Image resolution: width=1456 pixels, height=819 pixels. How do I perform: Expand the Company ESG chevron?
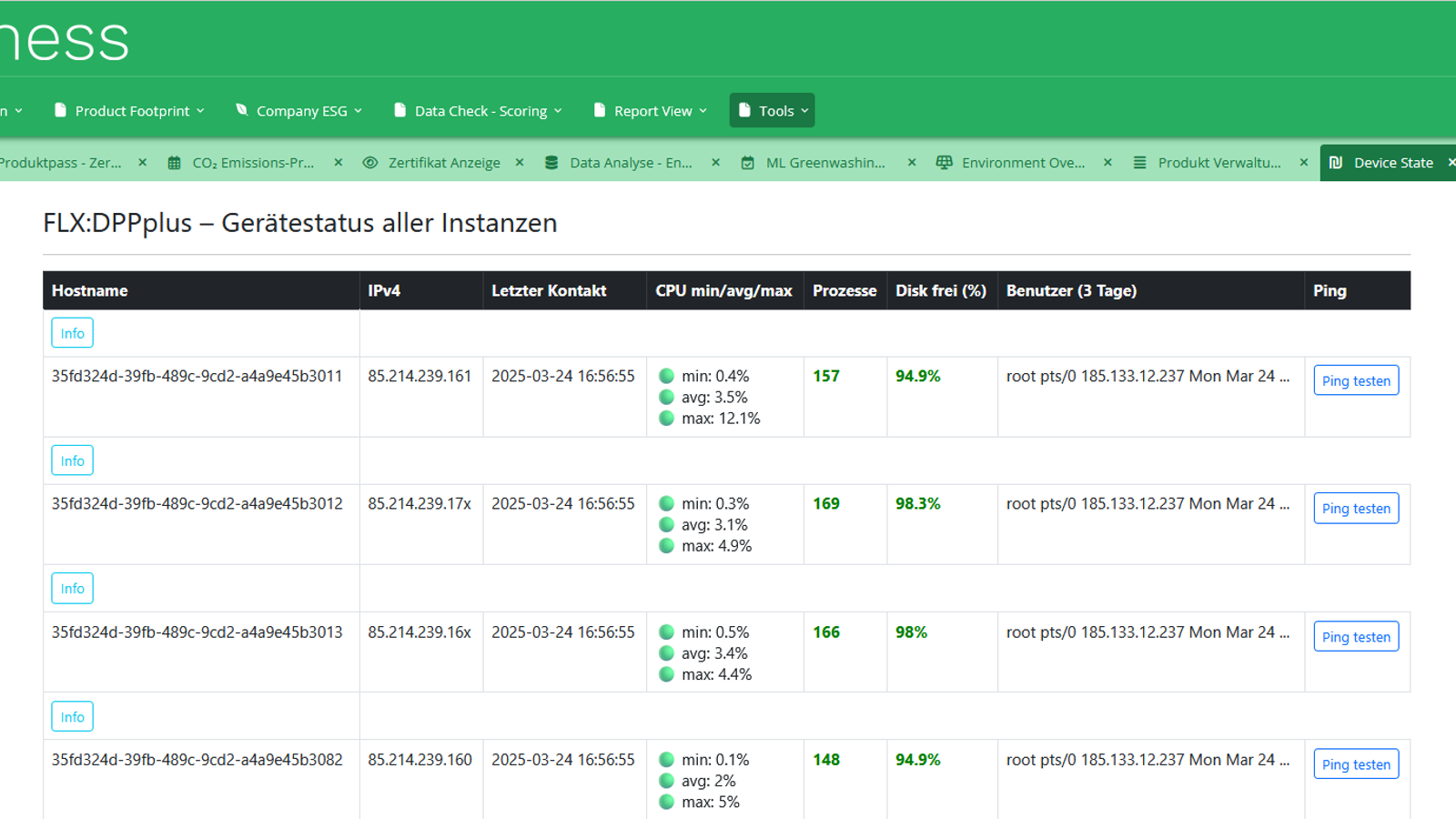(359, 111)
